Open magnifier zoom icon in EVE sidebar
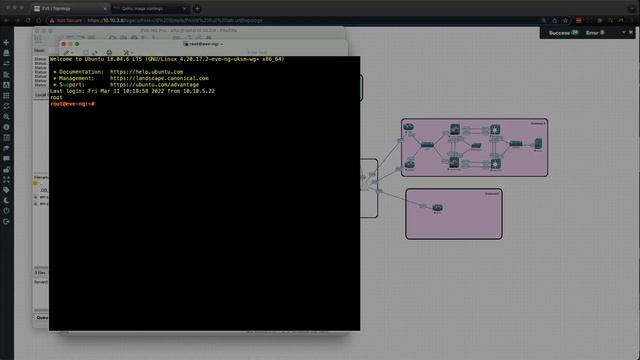Image resolution: width=640 pixels, height=360 pixels. [6, 117]
